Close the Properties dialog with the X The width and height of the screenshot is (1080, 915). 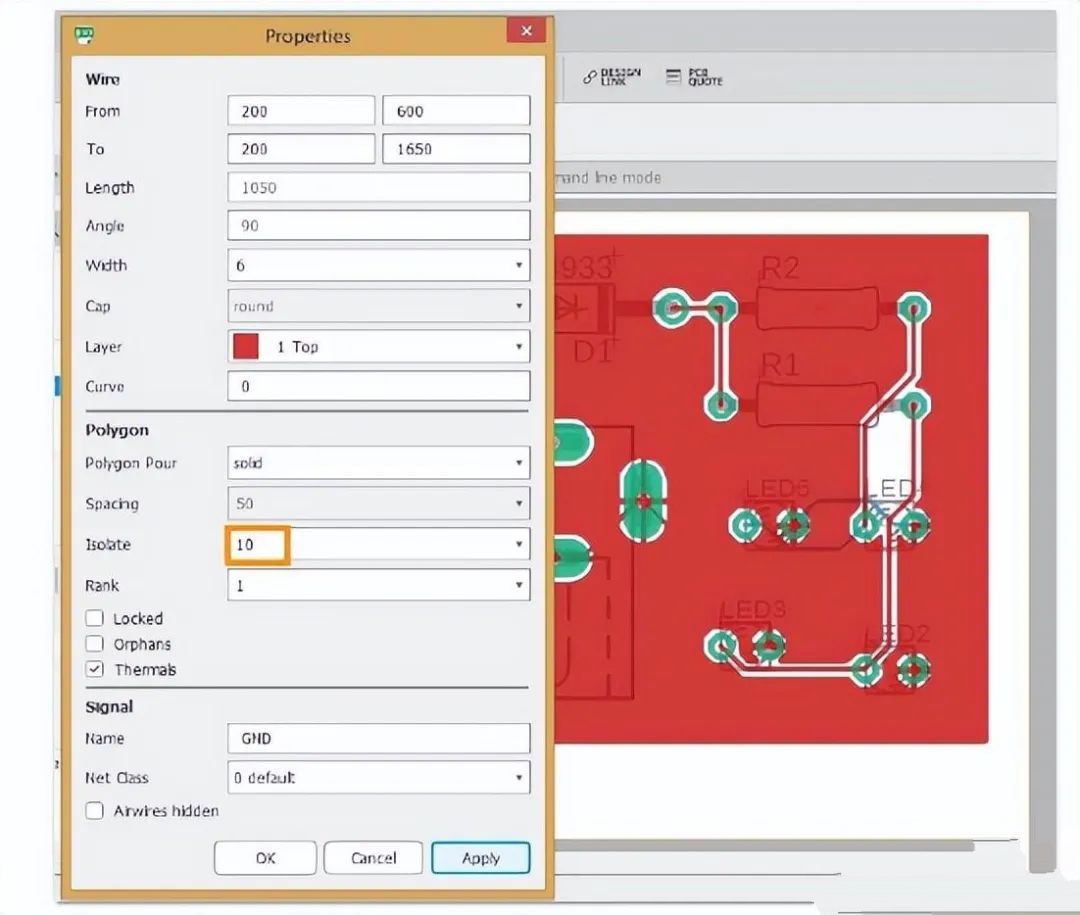click(x=525, y=32)
